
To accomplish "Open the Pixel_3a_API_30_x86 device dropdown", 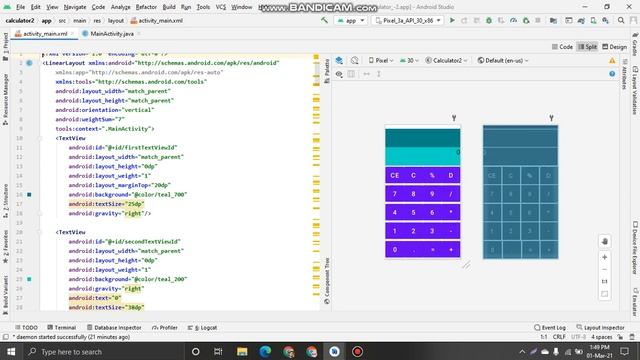I will pos(408,20).
